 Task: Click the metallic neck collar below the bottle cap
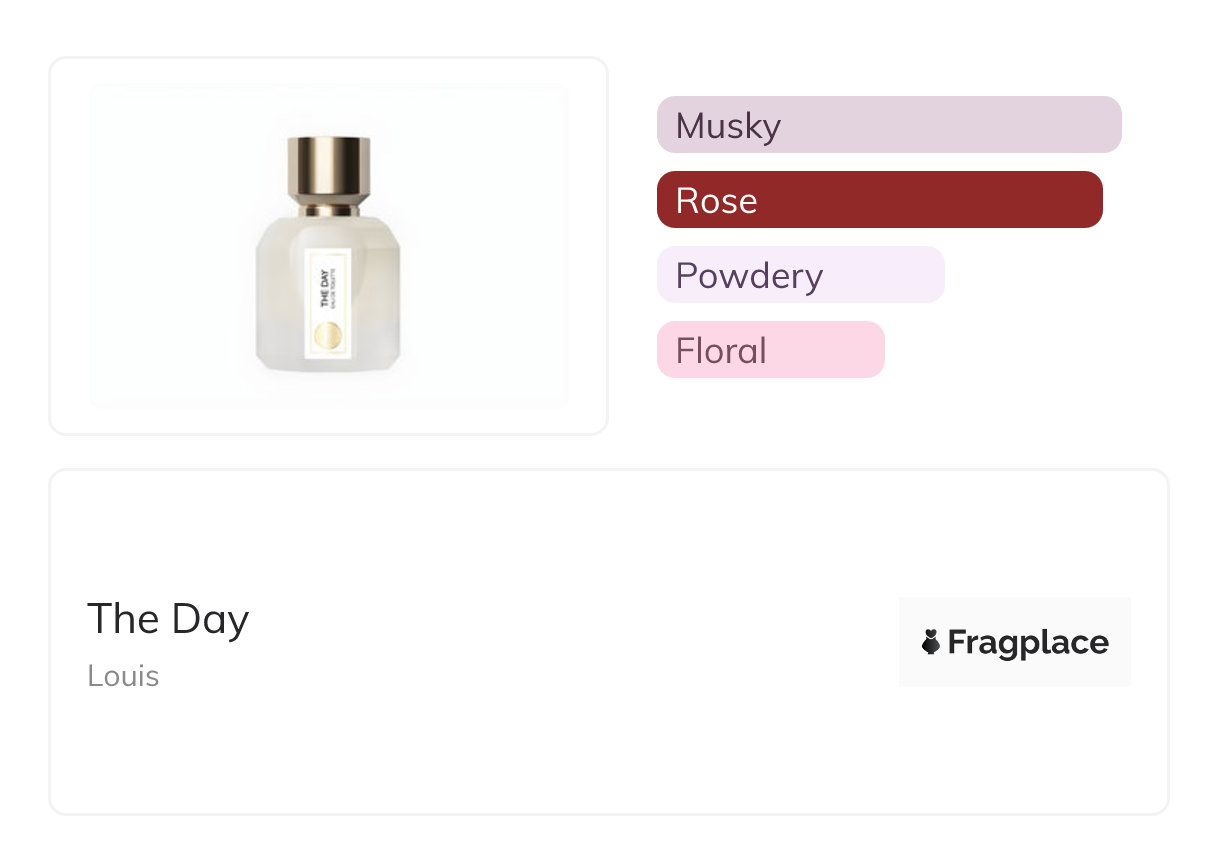pyautogui.click(x=328, y=210)
